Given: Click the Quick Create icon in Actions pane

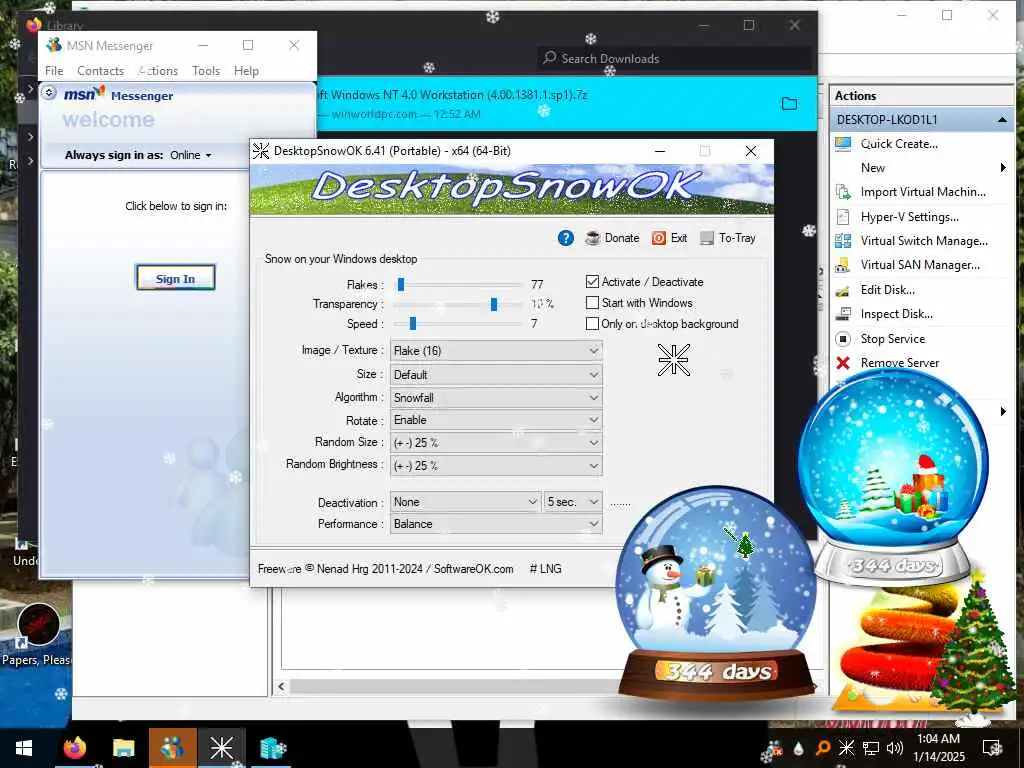Looking at the screenshot, I should 843,144.
